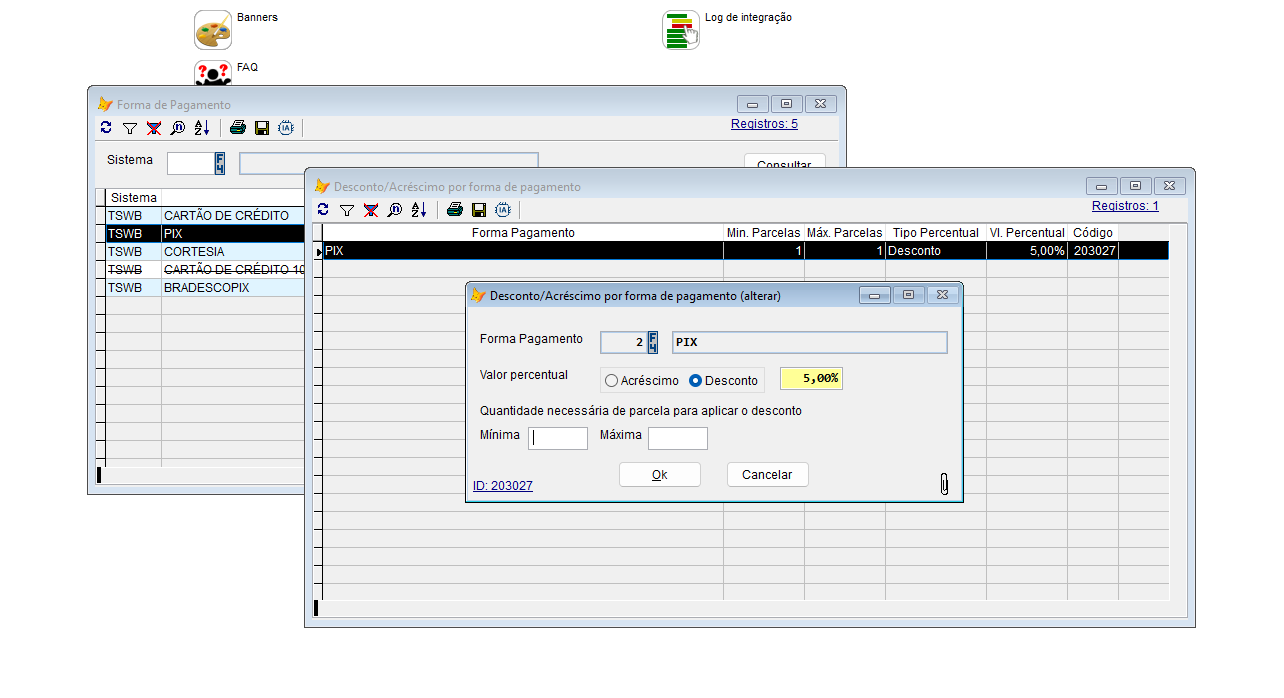Select the BRADESCOPIX row
This screenshot has height=698, width=1284.
206,288
